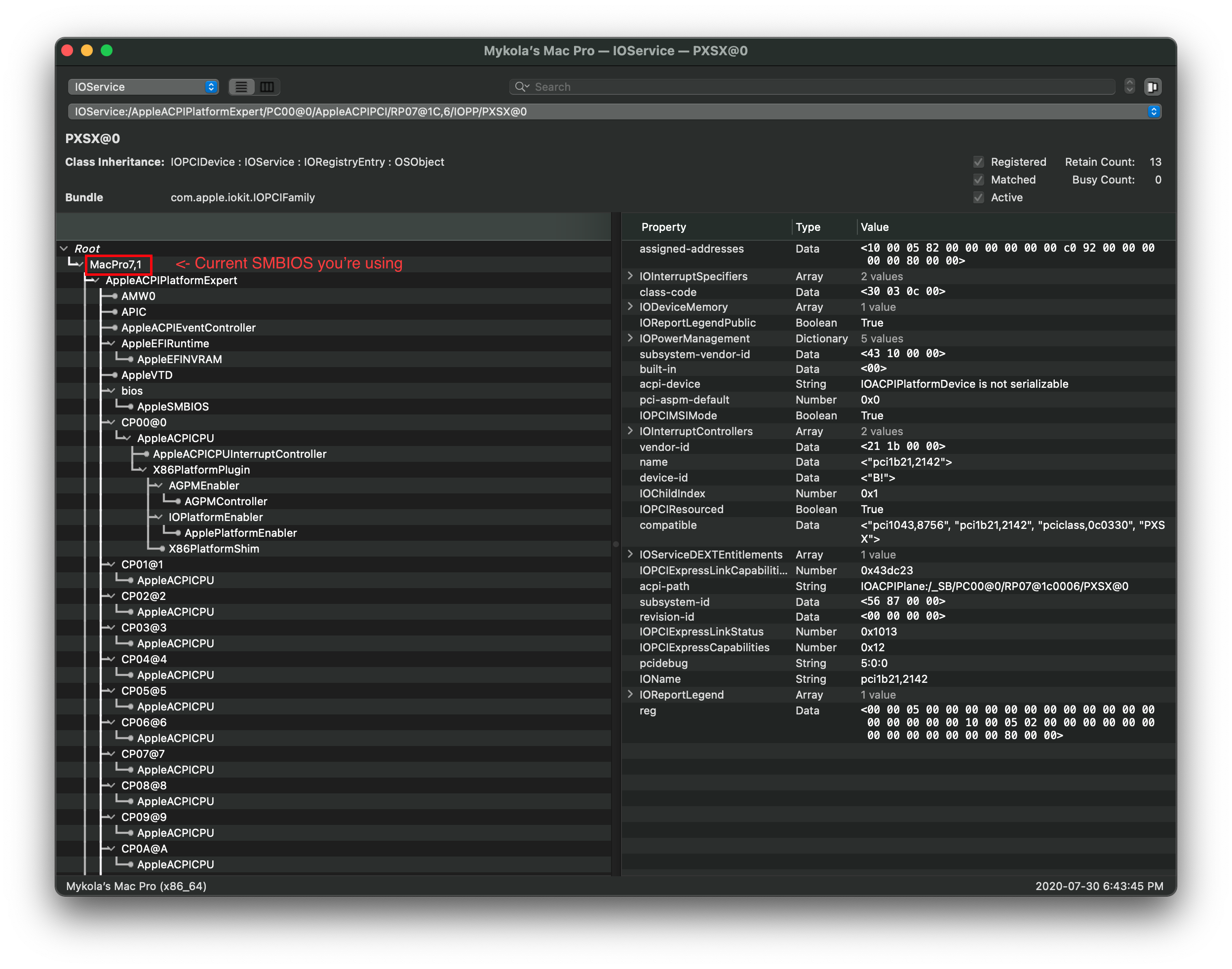Select the AppleSMBIOS tree entry

tap(173, 407)
